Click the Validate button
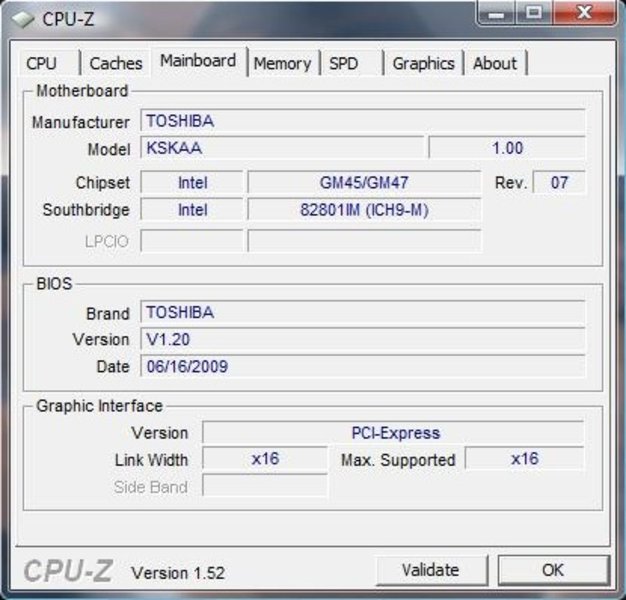Viewport: 626px width, 600px height. tap(432, 570)
